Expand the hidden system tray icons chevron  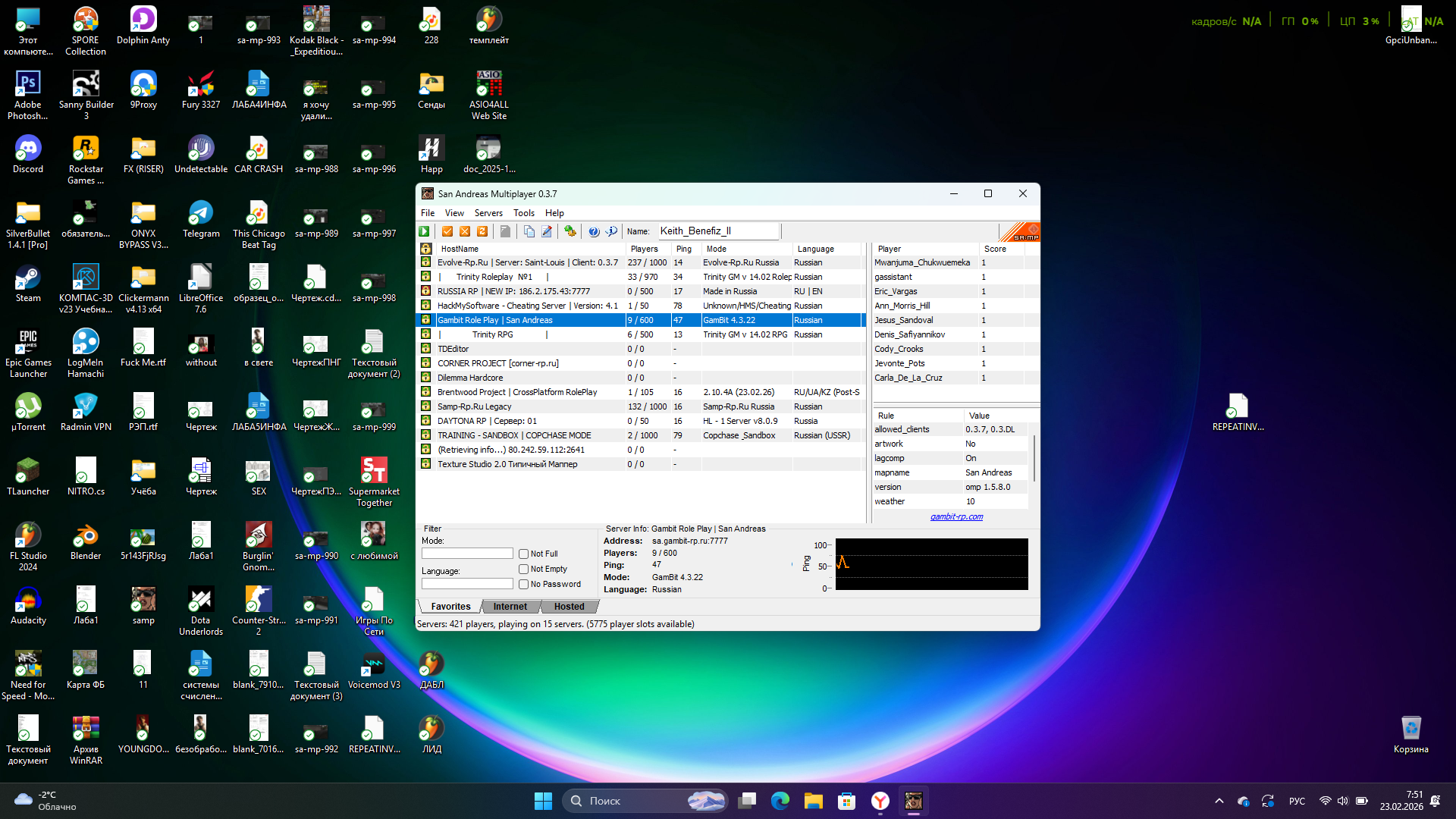[x=1219, y=801]
